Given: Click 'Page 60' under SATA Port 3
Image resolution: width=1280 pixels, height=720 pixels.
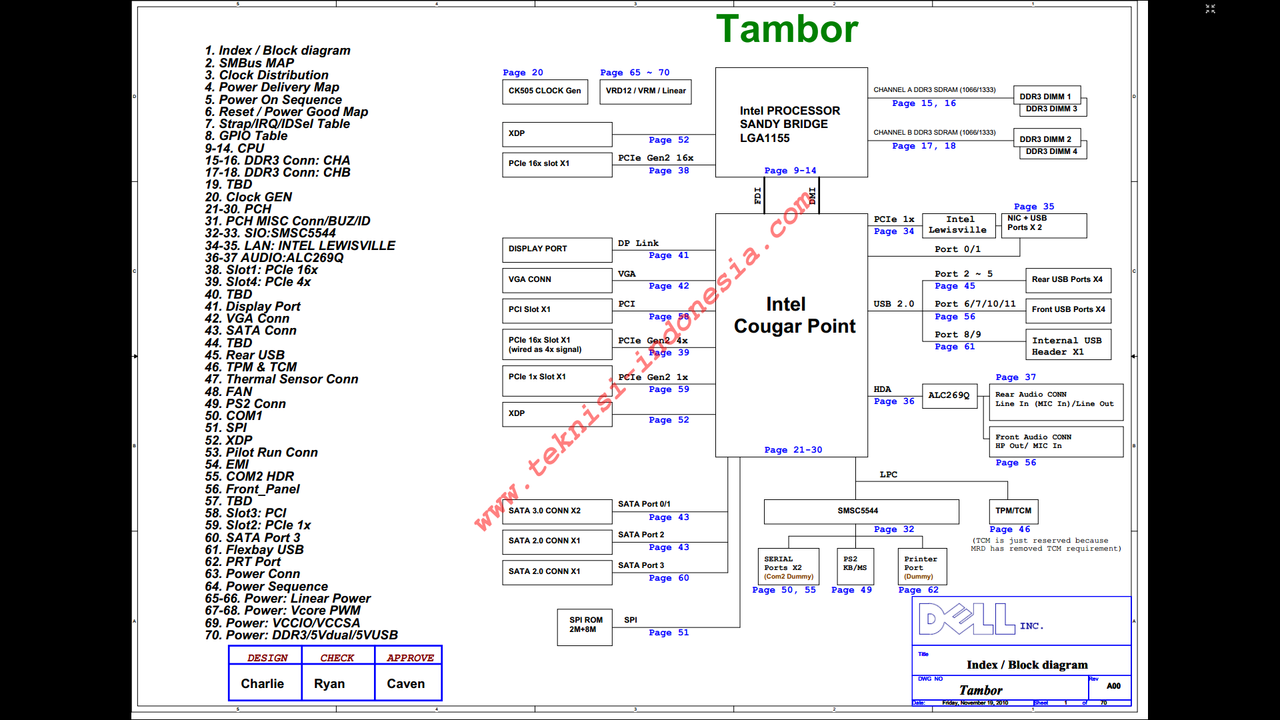Looking at the screenshot, I should pos(669,578).
